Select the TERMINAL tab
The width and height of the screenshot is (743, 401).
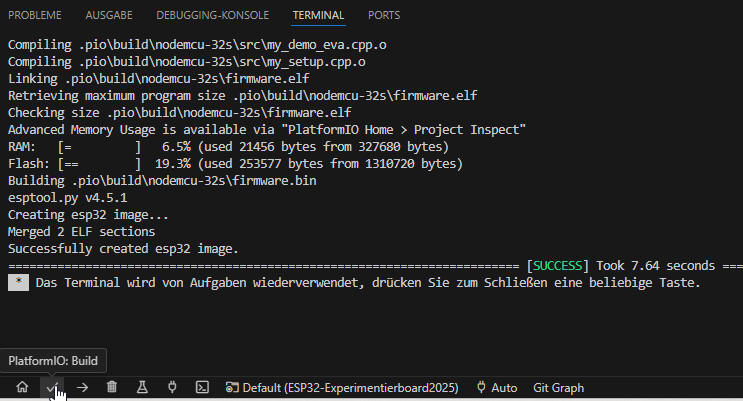click(x=318, y=16)
